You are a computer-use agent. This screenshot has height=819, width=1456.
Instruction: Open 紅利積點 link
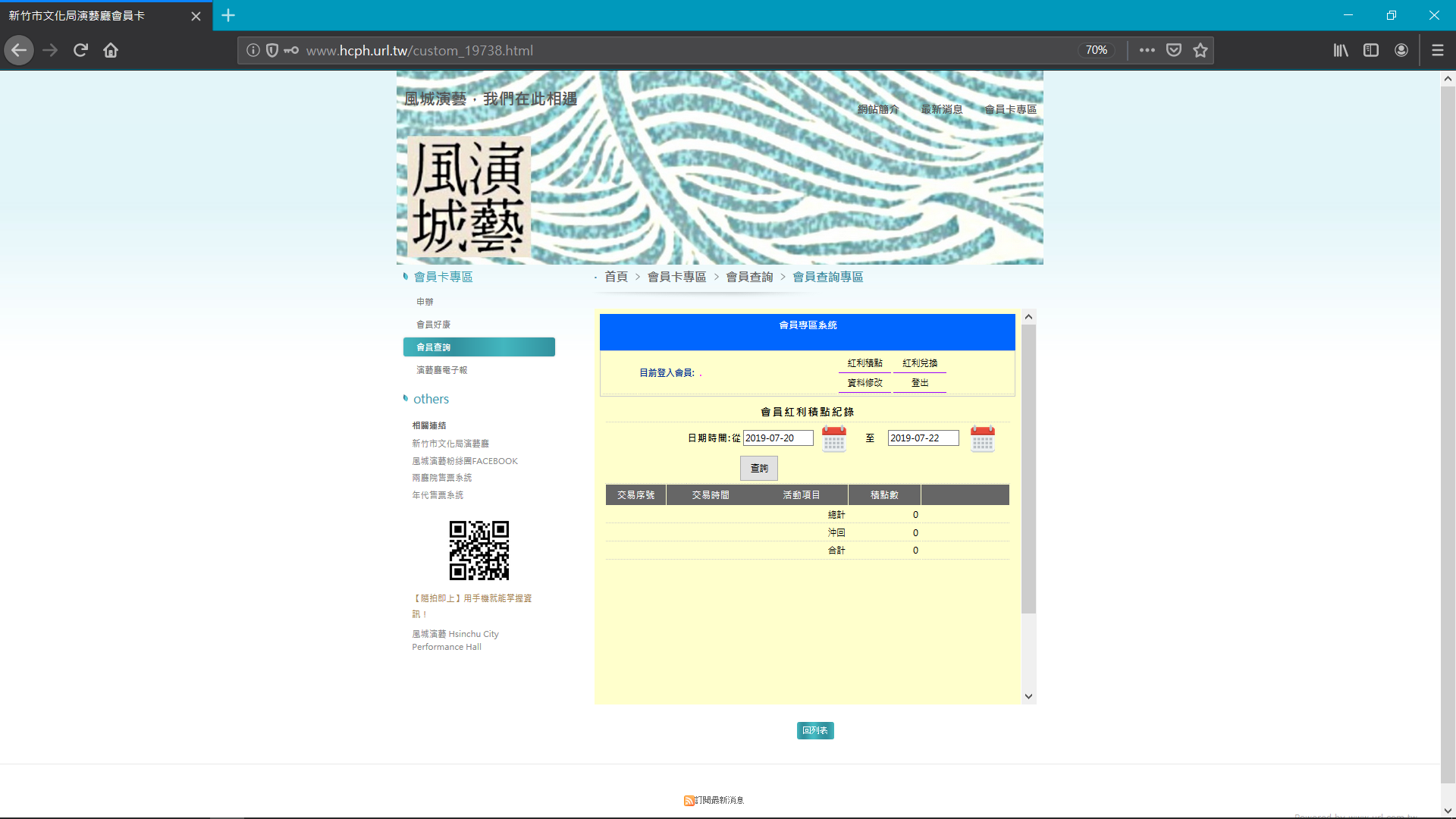click(x=864, y=363)
